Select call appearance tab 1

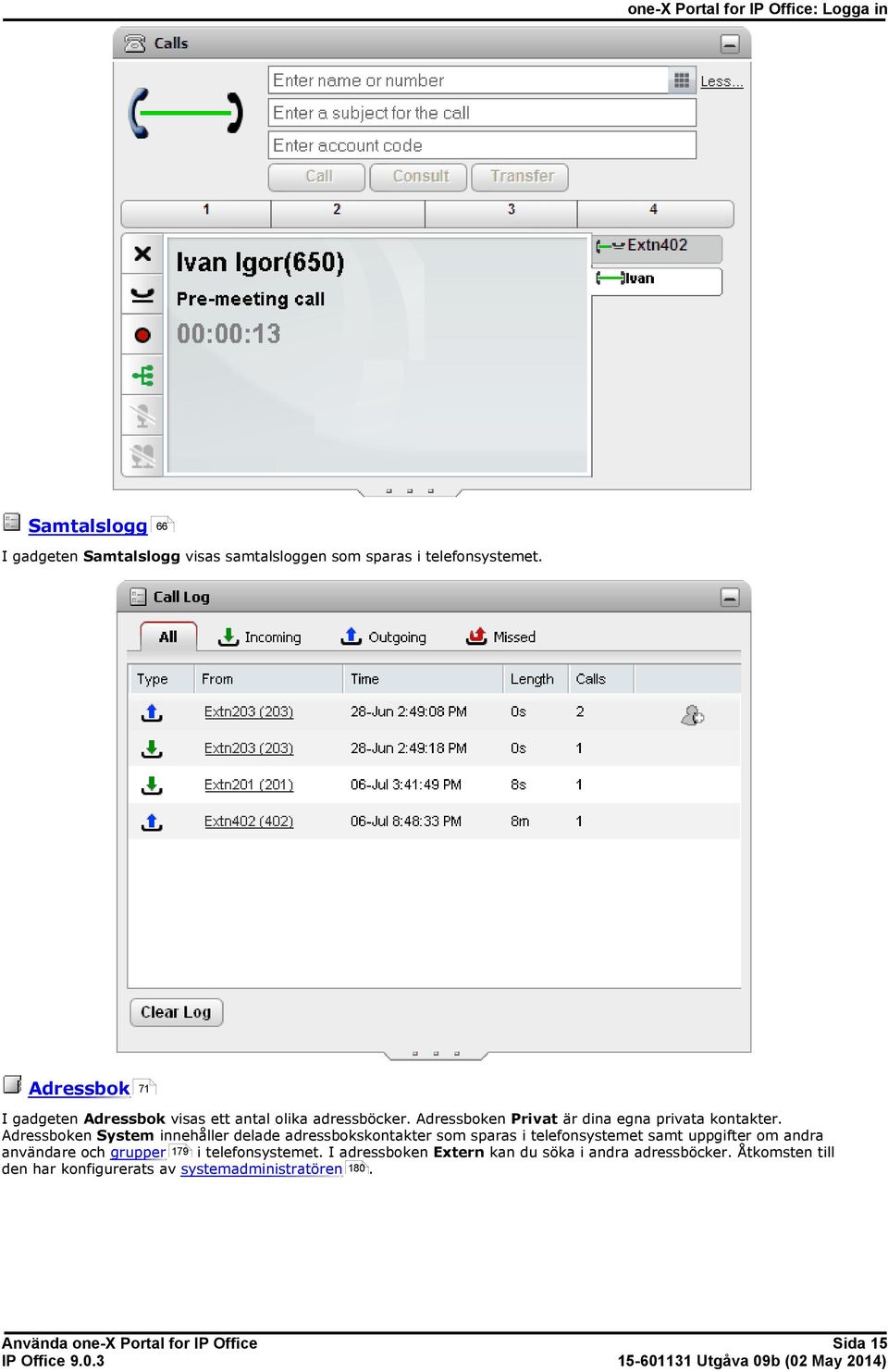pos(196,213)
